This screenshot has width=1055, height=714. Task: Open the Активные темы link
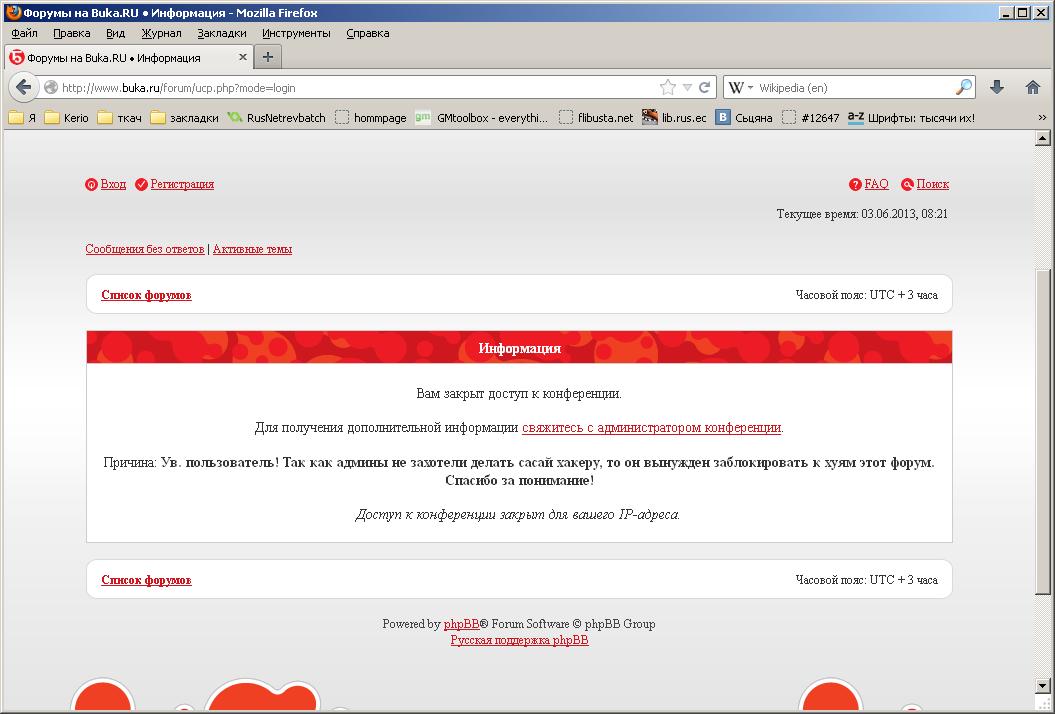coord(252,249)
